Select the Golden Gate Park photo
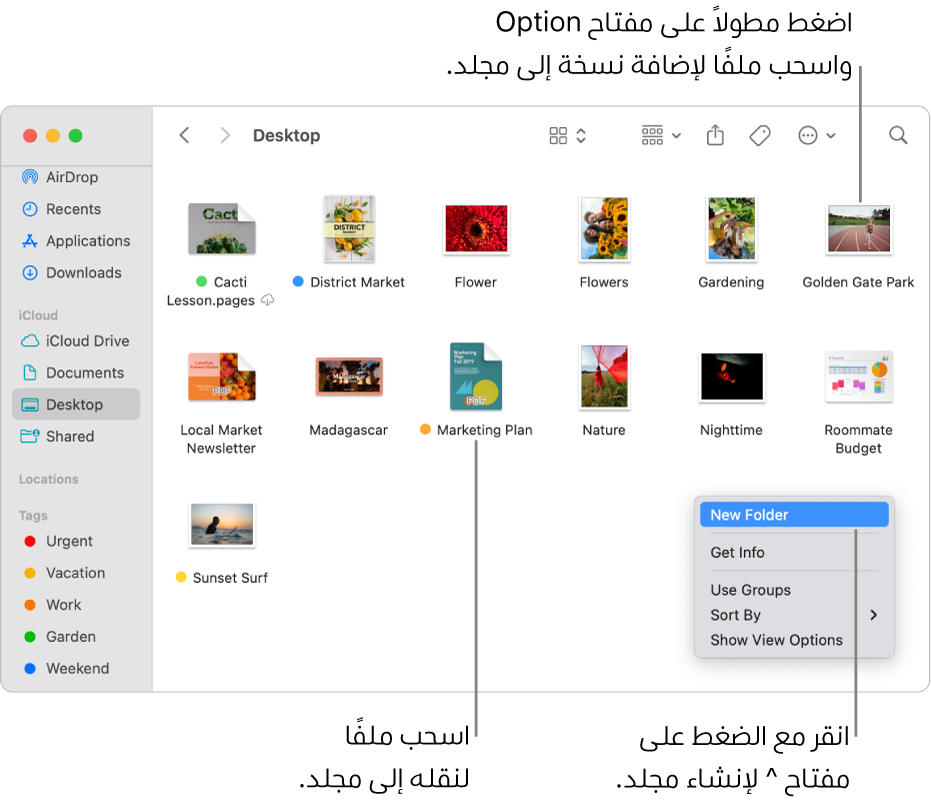 coord(858,230)
